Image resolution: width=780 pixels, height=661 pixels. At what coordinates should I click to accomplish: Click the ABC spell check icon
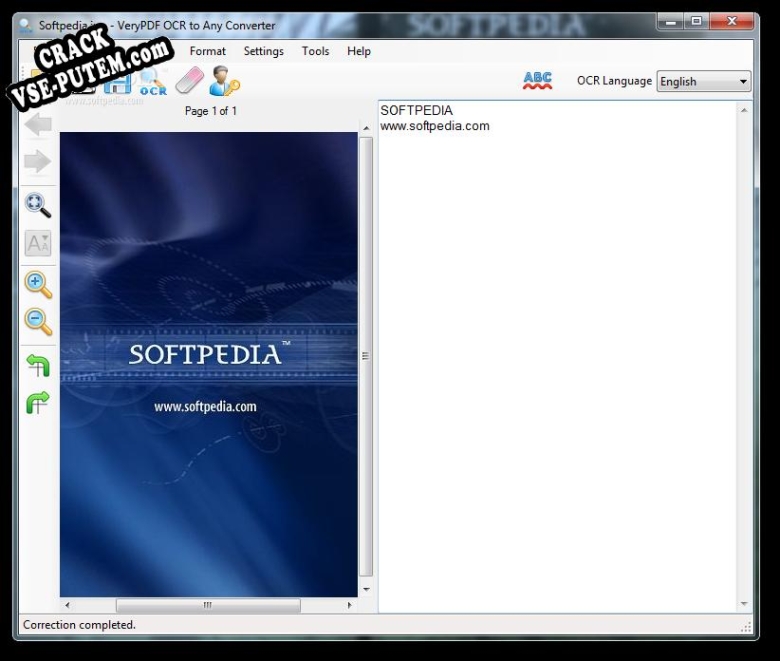coord(537,81)
